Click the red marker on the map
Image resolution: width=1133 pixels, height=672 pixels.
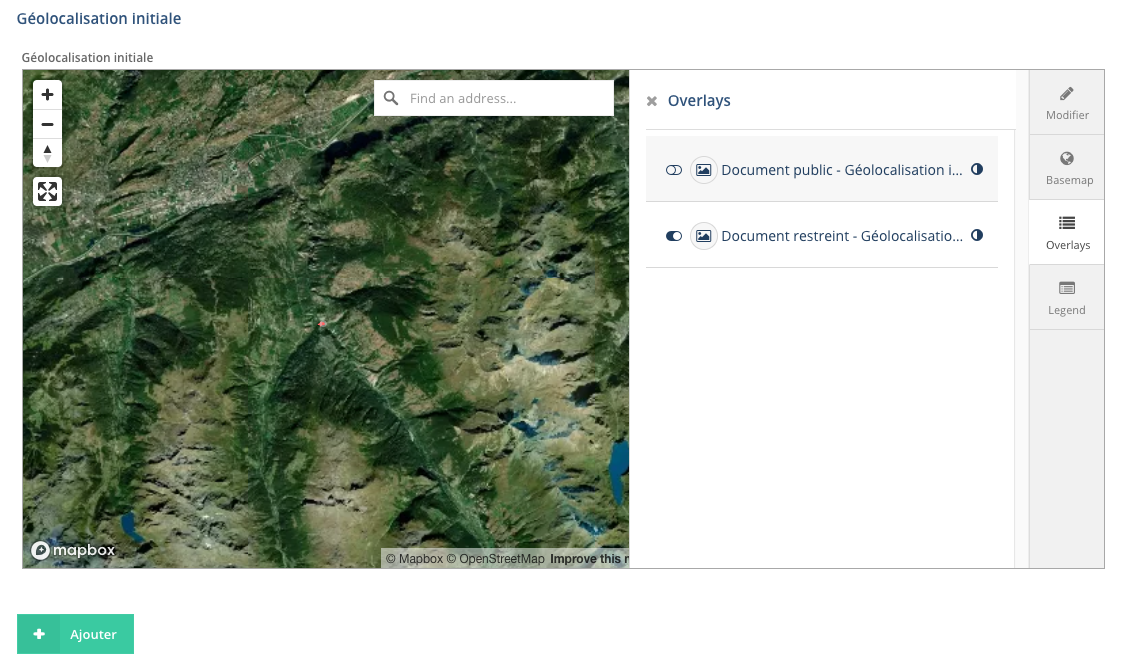(322, 324)
